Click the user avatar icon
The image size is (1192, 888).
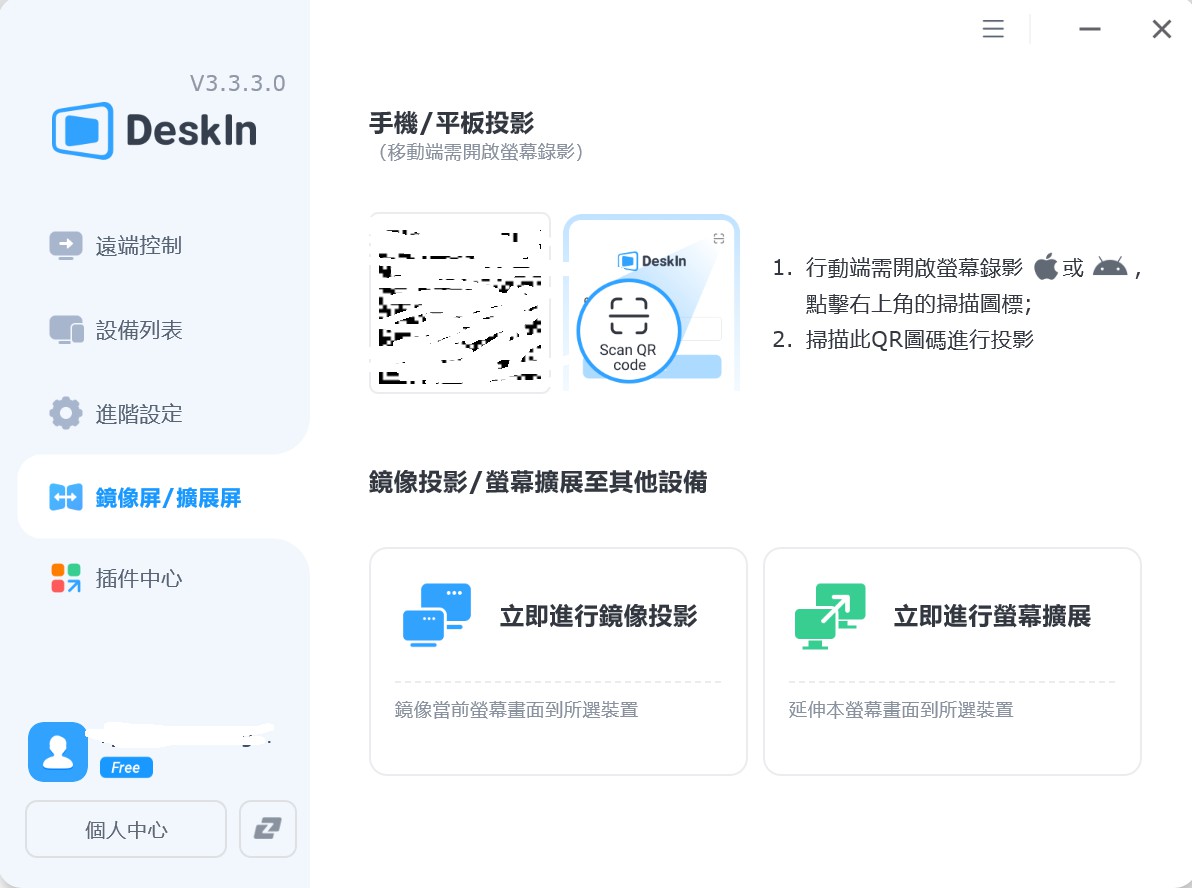click(x=58, y=752)
